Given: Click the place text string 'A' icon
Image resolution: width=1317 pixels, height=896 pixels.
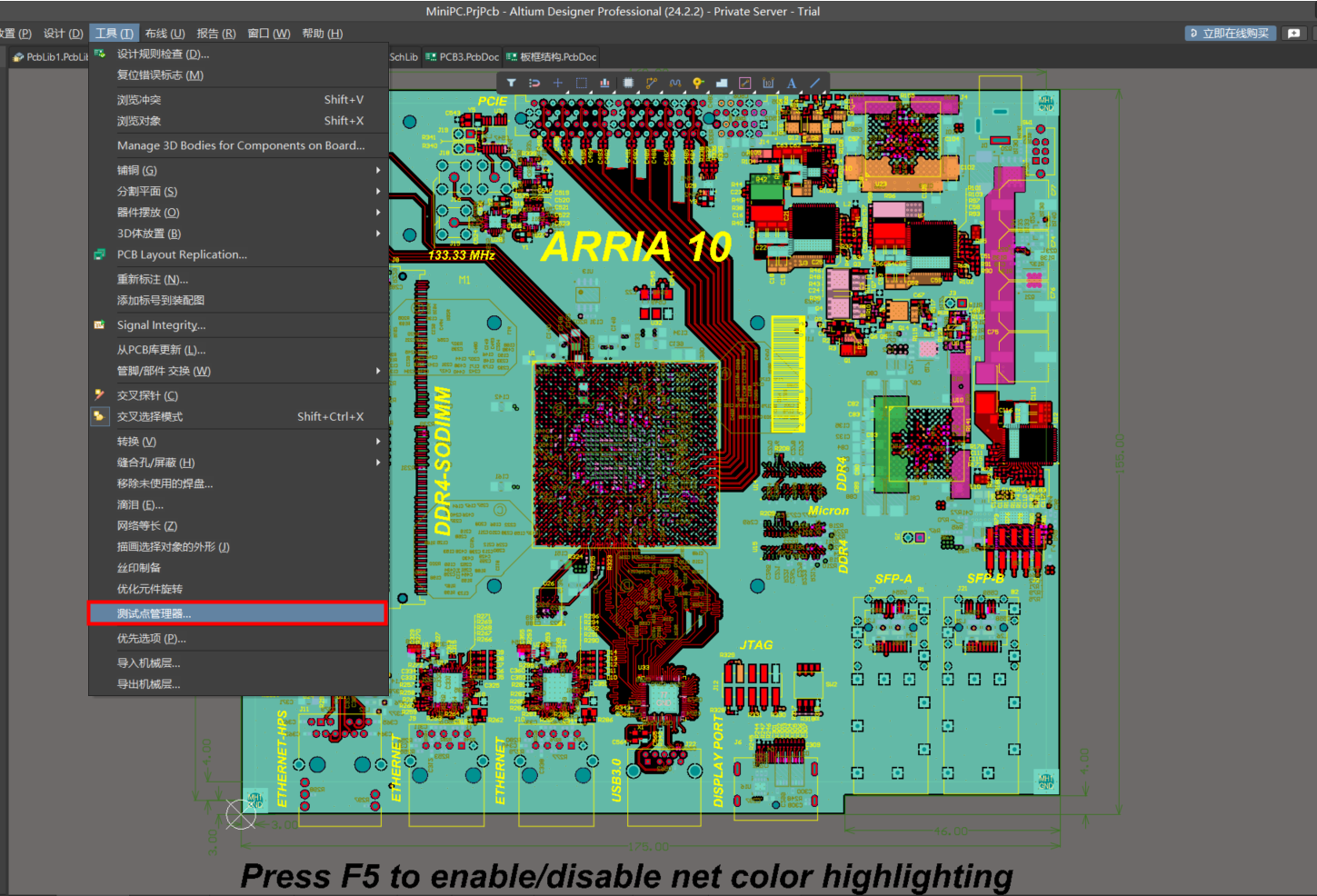Looking at the screenshot, I should tap(792, 83).
